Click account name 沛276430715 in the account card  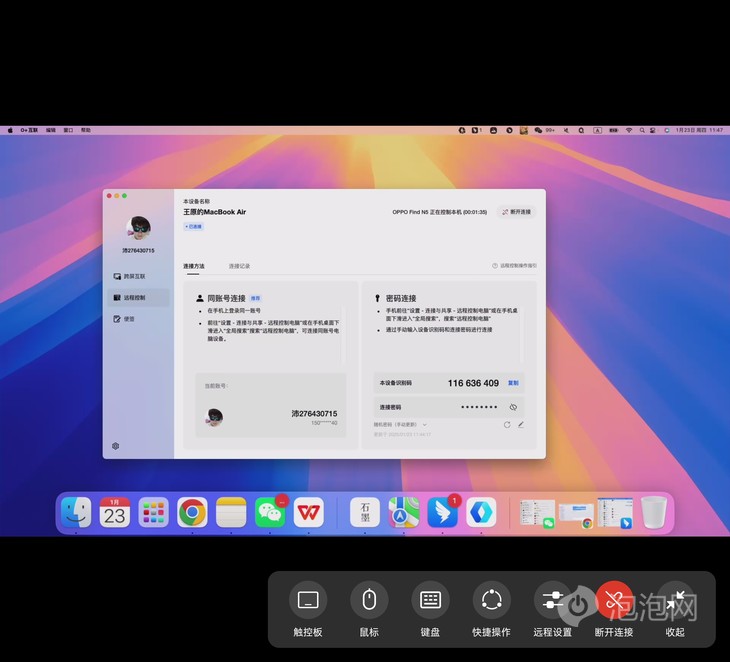click(314, 413)
